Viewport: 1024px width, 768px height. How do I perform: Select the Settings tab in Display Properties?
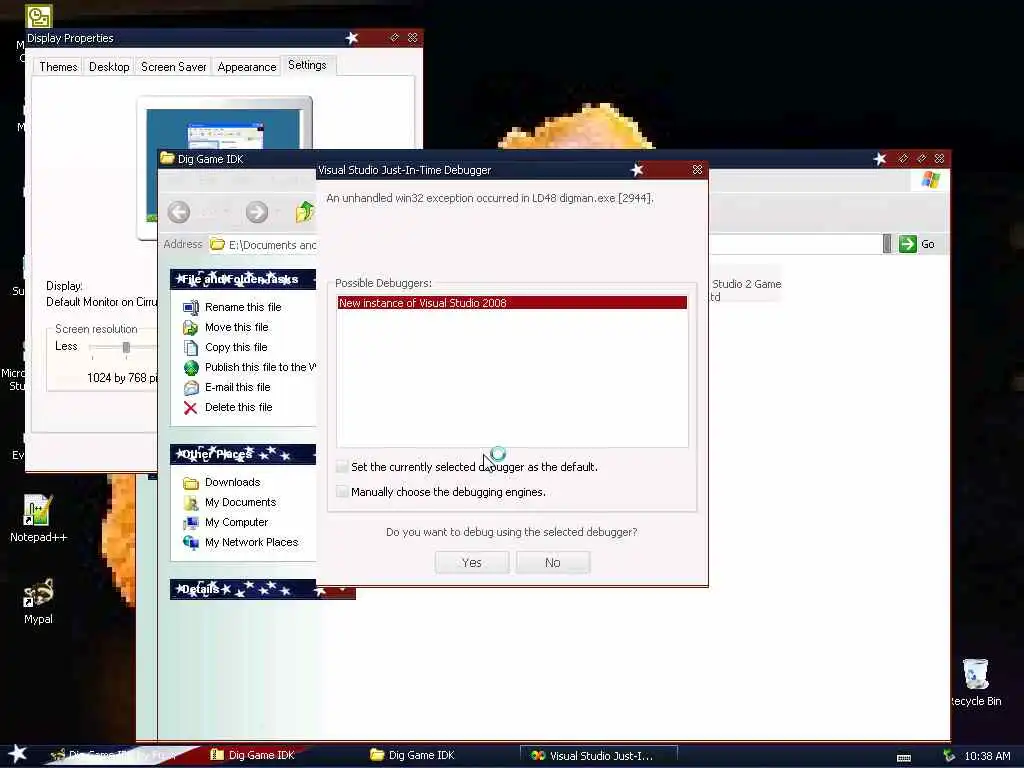(x=307, y=65)
